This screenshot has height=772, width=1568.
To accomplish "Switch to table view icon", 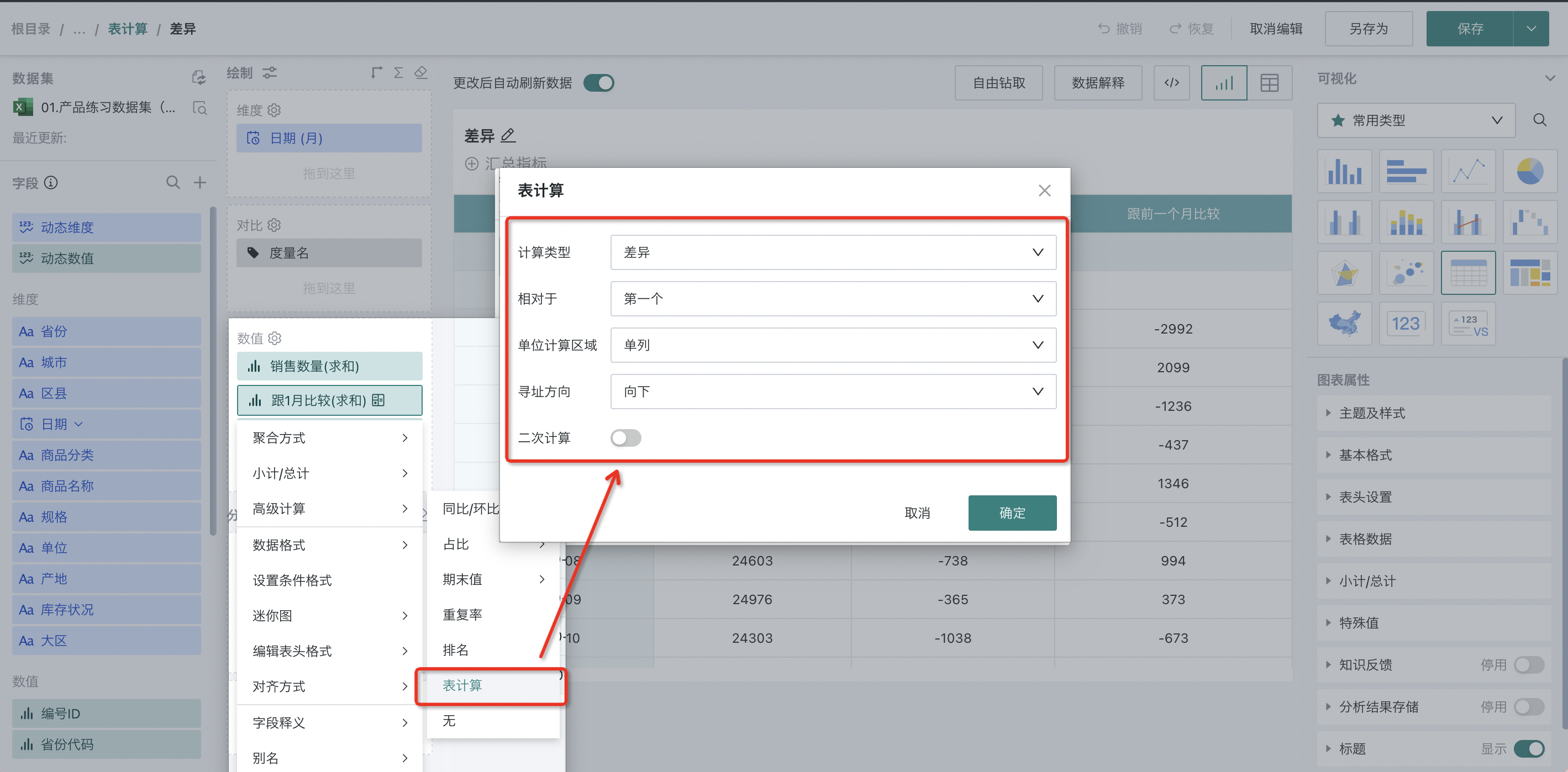I will click(x=1269, y=83).
